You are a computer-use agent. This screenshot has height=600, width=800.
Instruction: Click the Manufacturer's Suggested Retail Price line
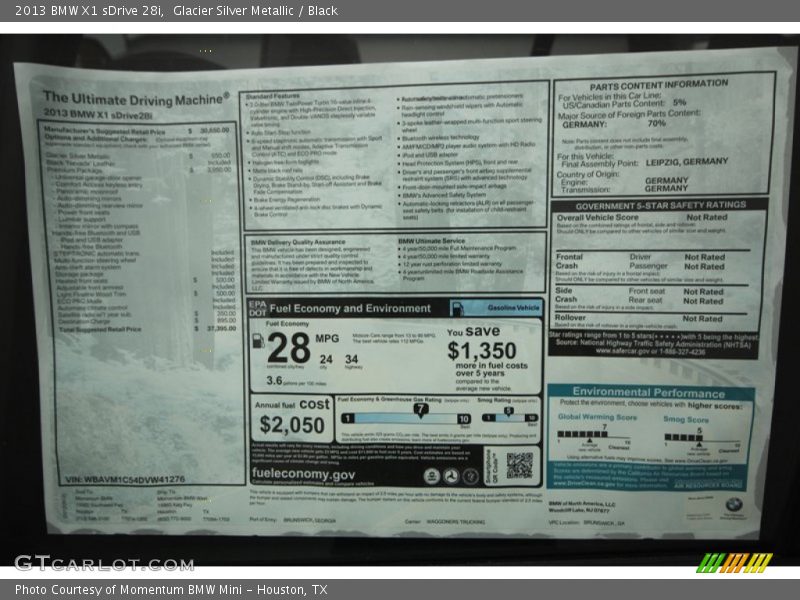coord(137,131)
